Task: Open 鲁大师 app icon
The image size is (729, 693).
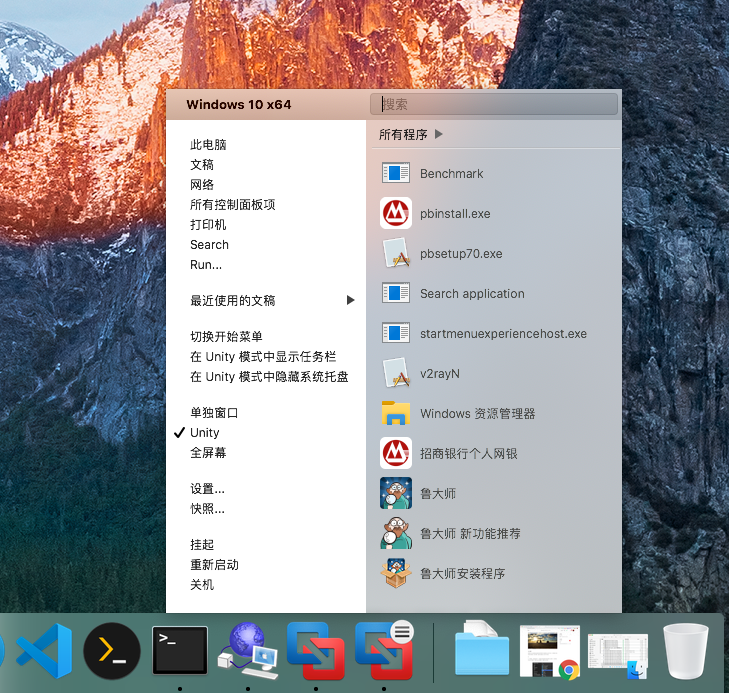Action: [x=396, y=493]
